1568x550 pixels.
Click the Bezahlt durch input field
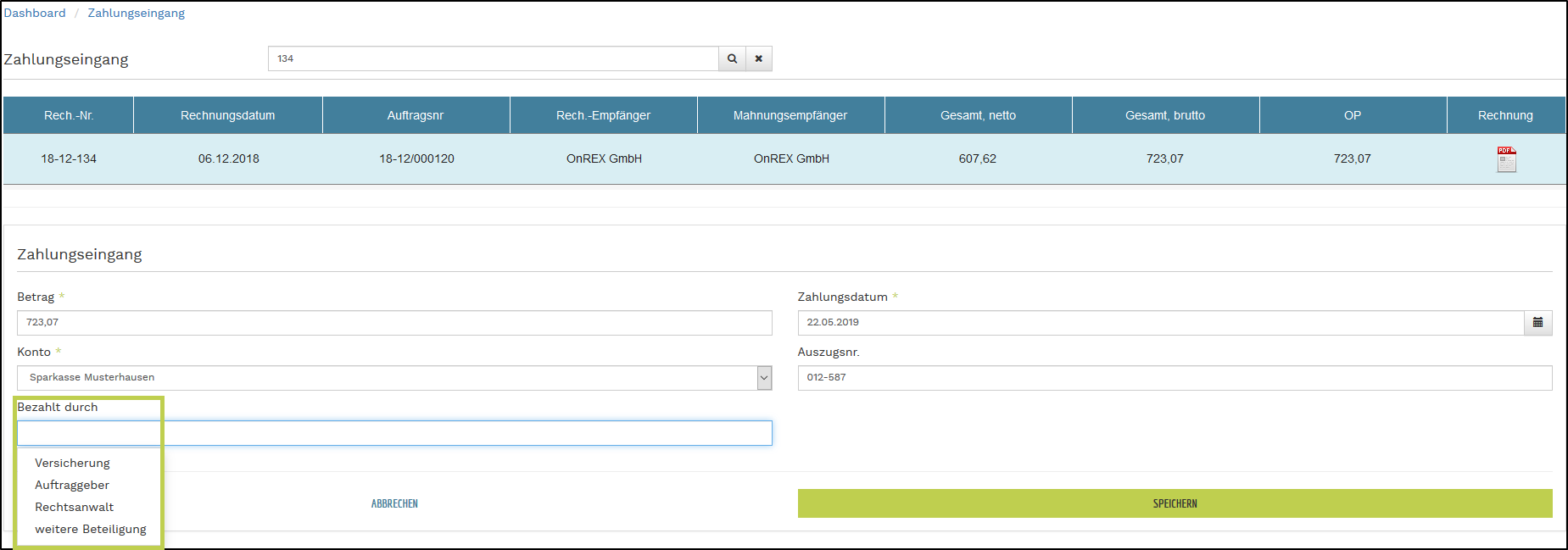[x=394, y=433]
